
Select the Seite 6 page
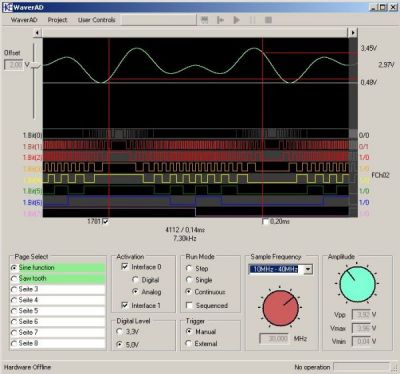point(58,322)
